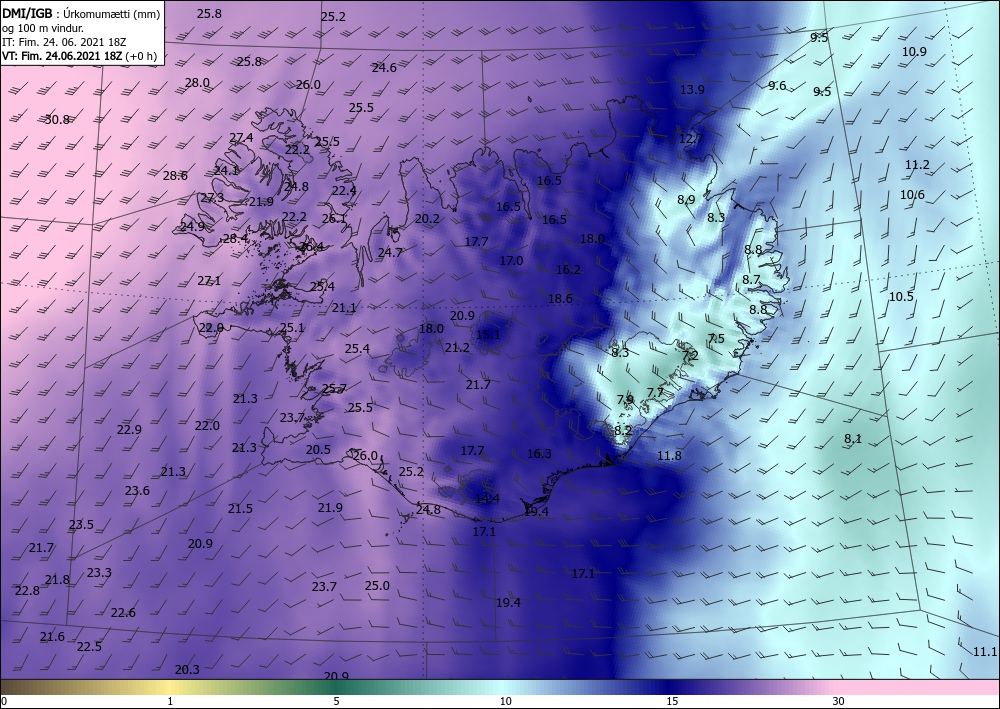This screenshot has width=1000, height=709.
Task: Click the map value 23.6
Action: [137, 490]
